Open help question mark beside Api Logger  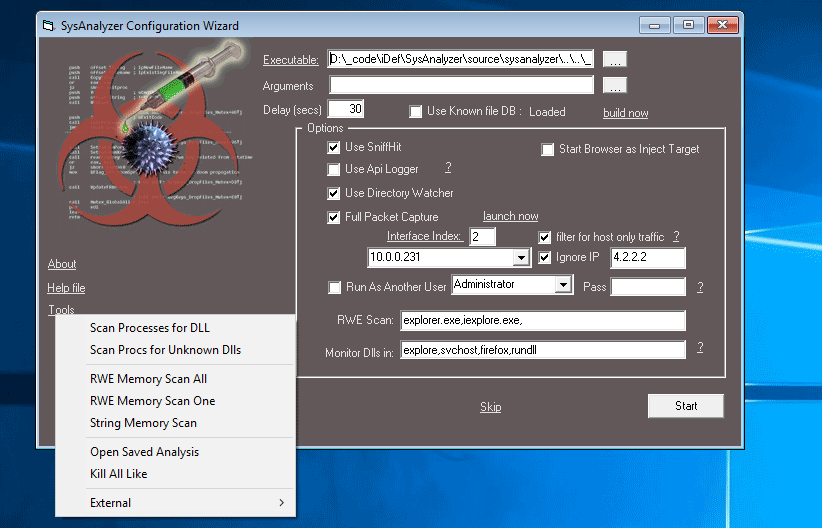448,167
